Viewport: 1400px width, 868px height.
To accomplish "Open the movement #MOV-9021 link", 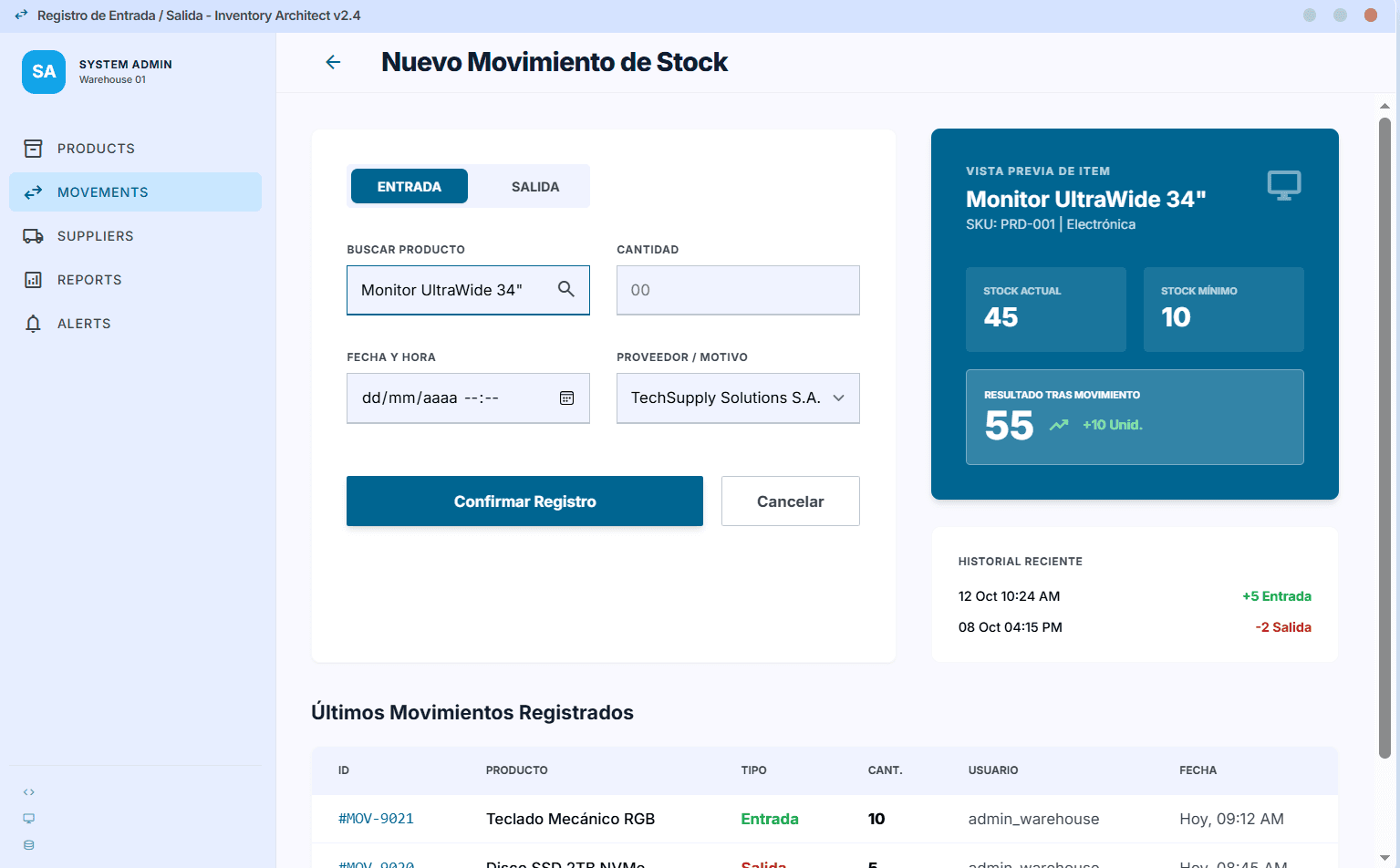I will point(376,819).
